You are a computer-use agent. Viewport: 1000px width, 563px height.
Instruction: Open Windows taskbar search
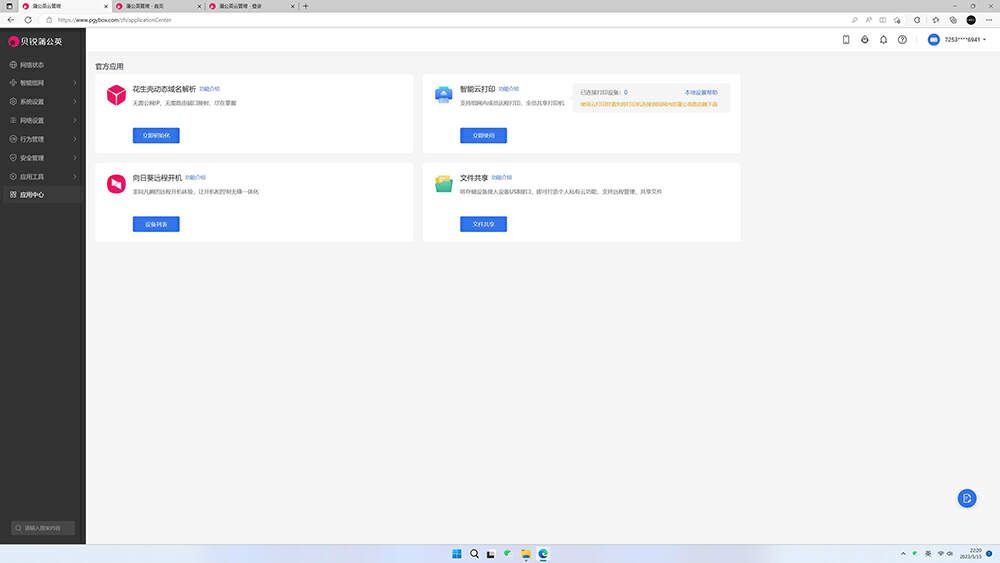474,553
